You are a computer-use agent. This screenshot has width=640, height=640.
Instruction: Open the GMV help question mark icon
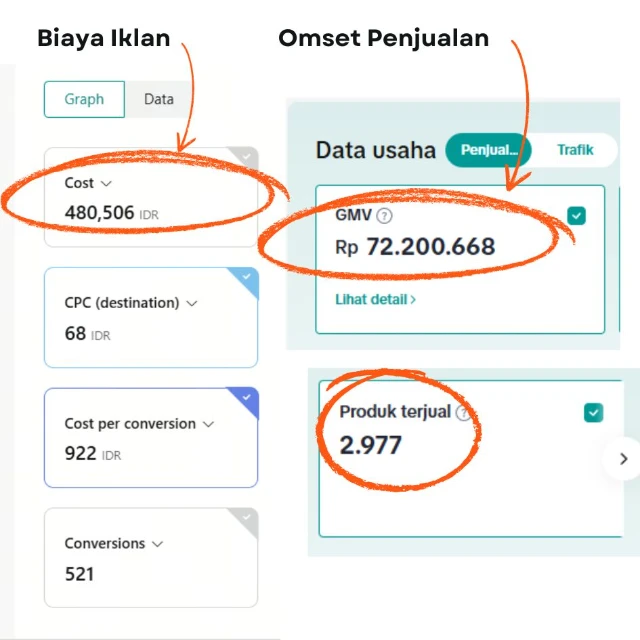(385, 215)
